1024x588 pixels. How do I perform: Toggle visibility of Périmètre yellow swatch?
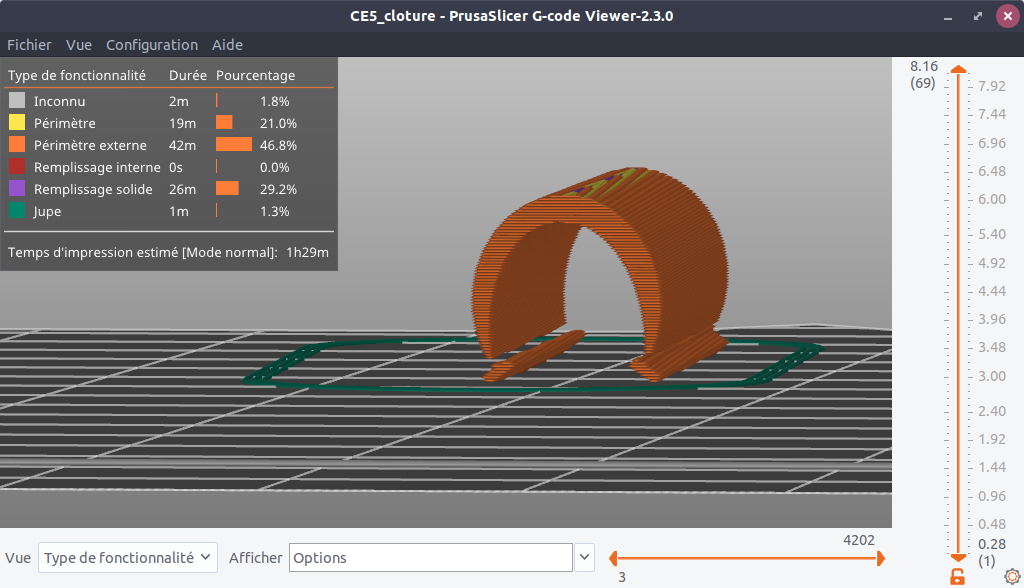click(17, 122)
